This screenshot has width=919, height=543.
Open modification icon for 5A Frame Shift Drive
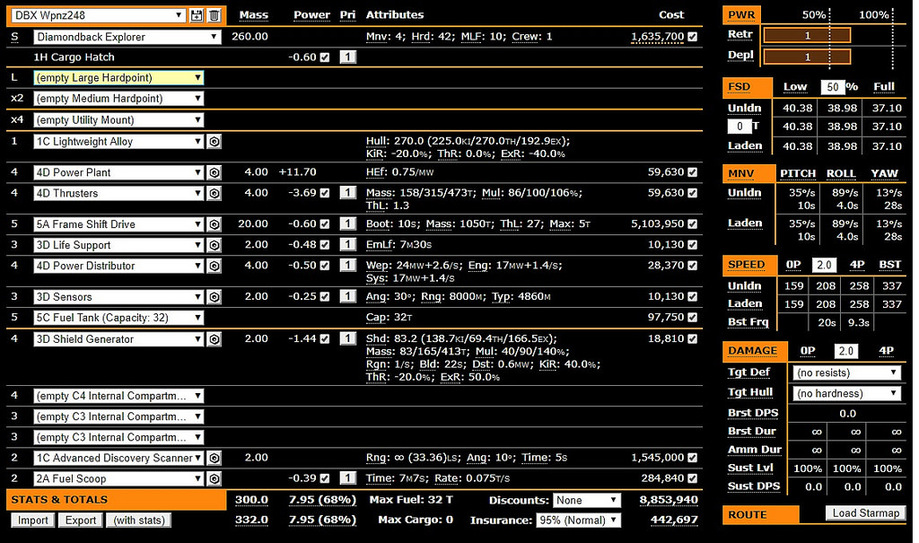point(214,224)
